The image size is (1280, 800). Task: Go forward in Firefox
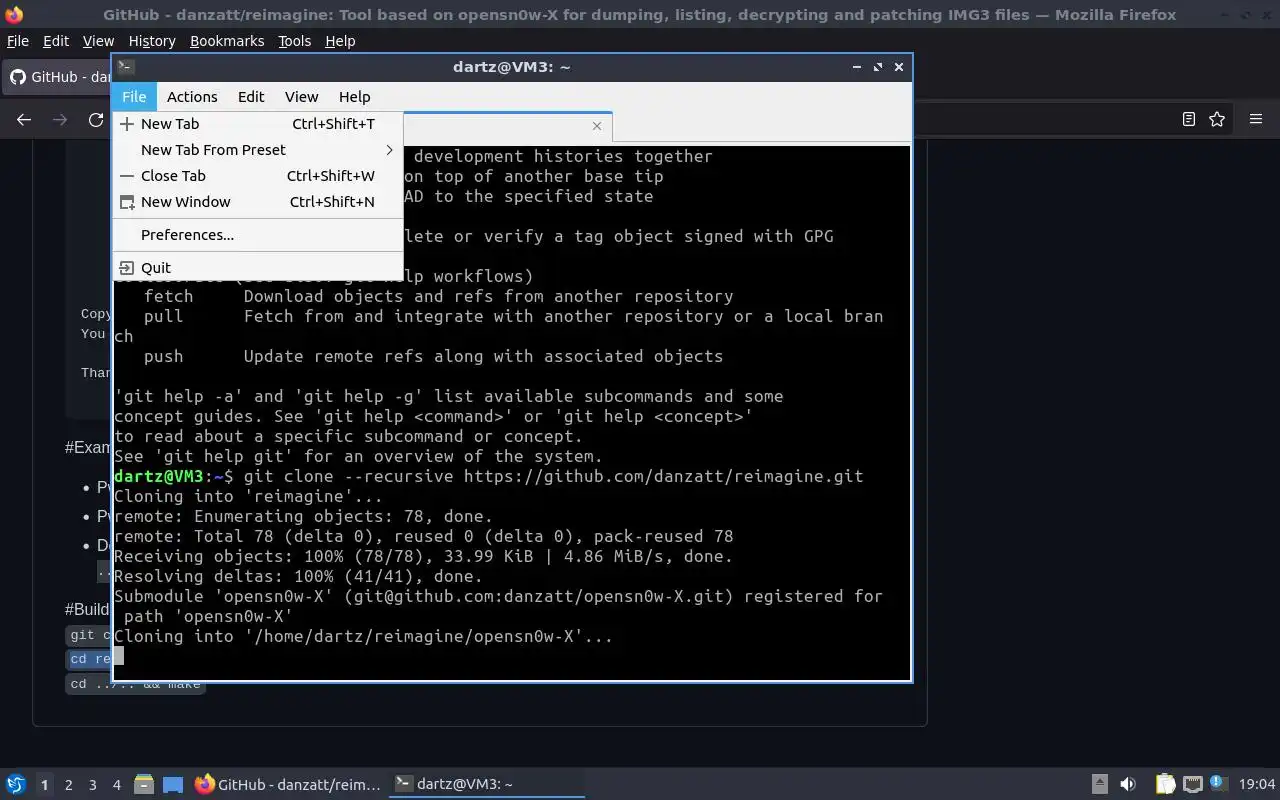(x=60, y=119)
